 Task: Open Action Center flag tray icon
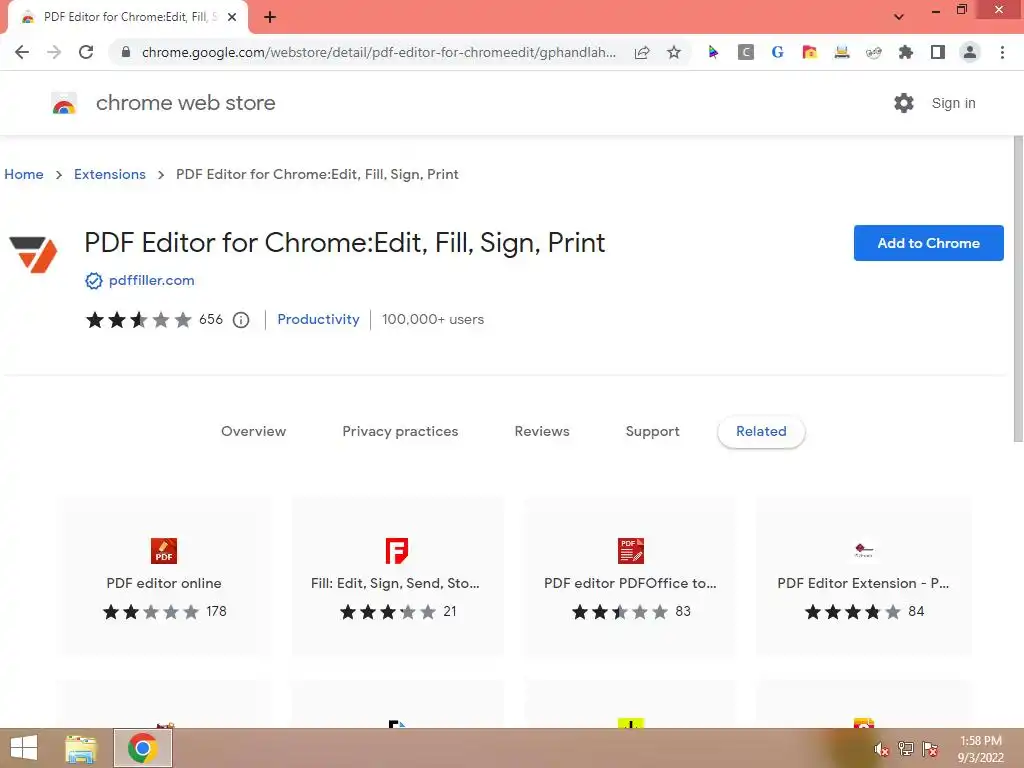click(x=930, y=748)
